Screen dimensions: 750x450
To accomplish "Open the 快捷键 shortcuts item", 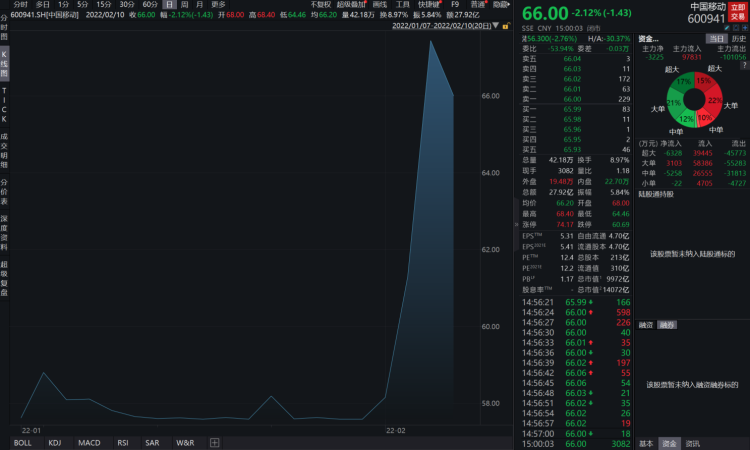I will click(429, 4).
